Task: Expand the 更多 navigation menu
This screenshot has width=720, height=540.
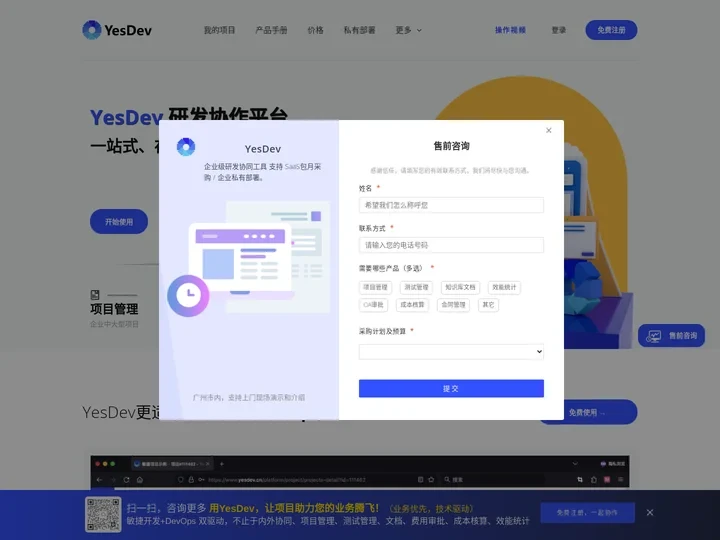Action: 408,30
